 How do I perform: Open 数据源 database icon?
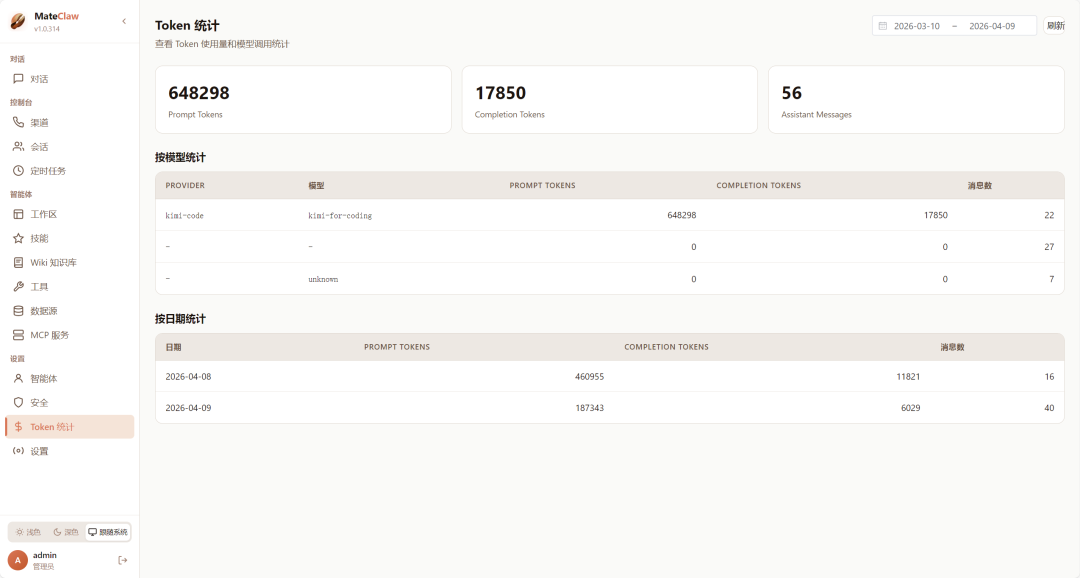(18, 311)
